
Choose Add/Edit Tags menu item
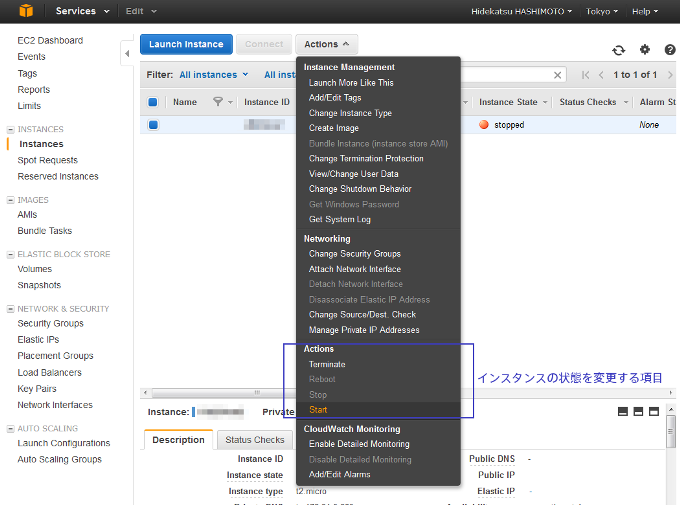[x=335, y=98]
